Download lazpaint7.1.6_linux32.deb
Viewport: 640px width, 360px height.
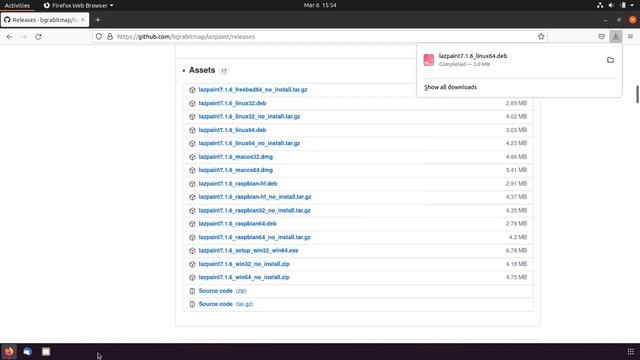[x=232, y=103]
